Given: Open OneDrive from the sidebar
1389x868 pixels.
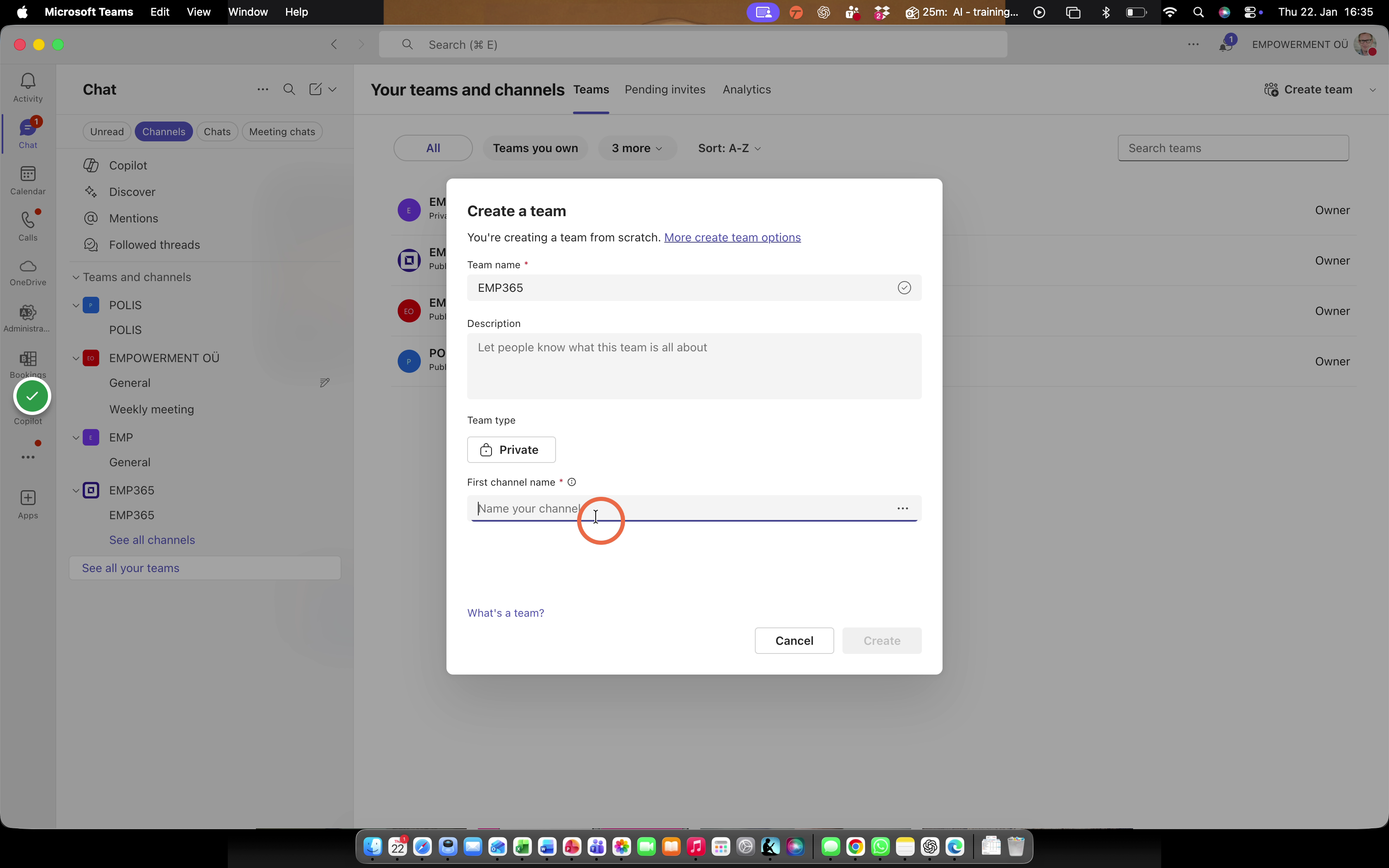Looking at the screenshot, I should tap(28, 272).
